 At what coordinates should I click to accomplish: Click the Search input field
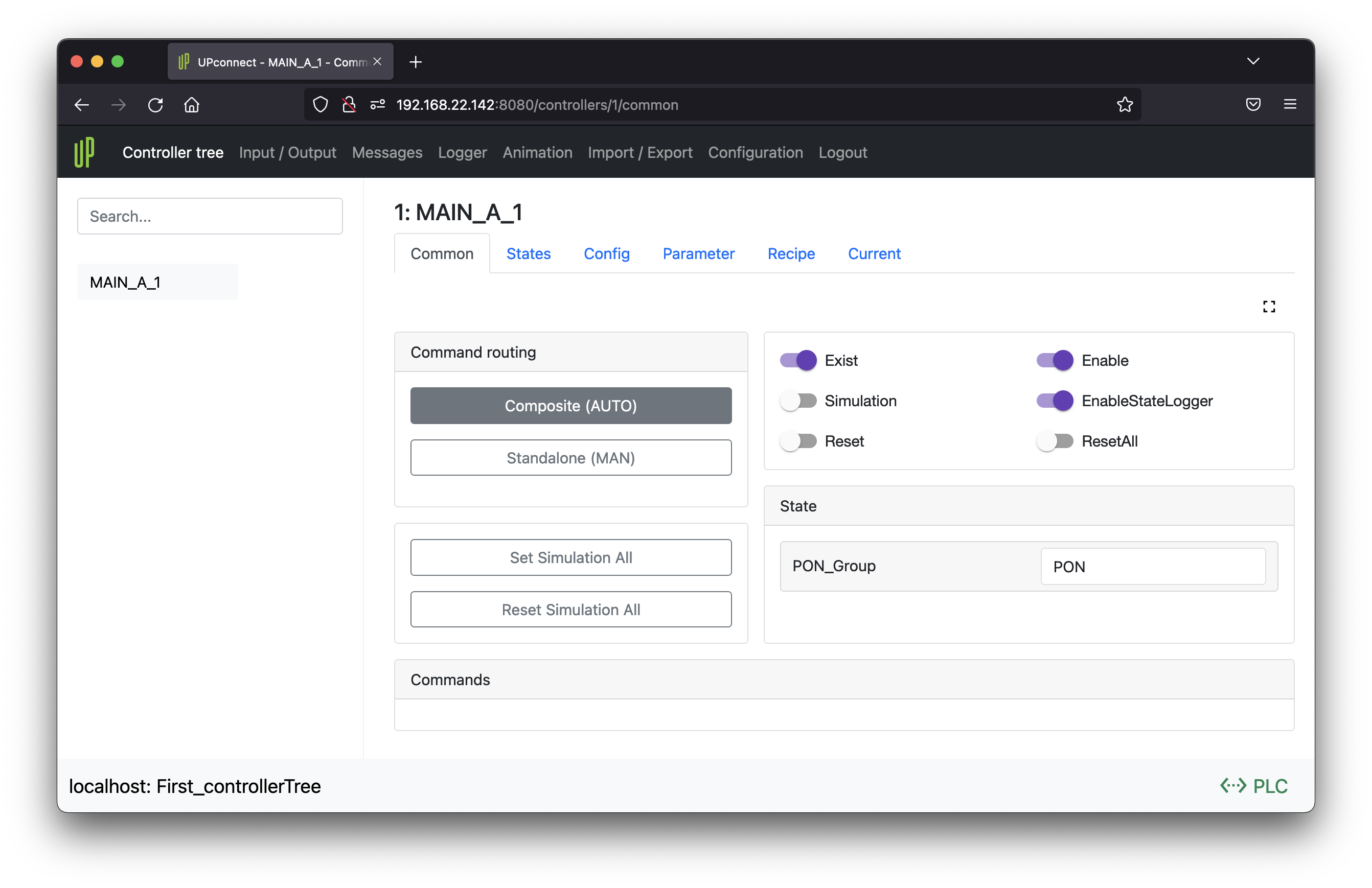[x=210, y=216]
